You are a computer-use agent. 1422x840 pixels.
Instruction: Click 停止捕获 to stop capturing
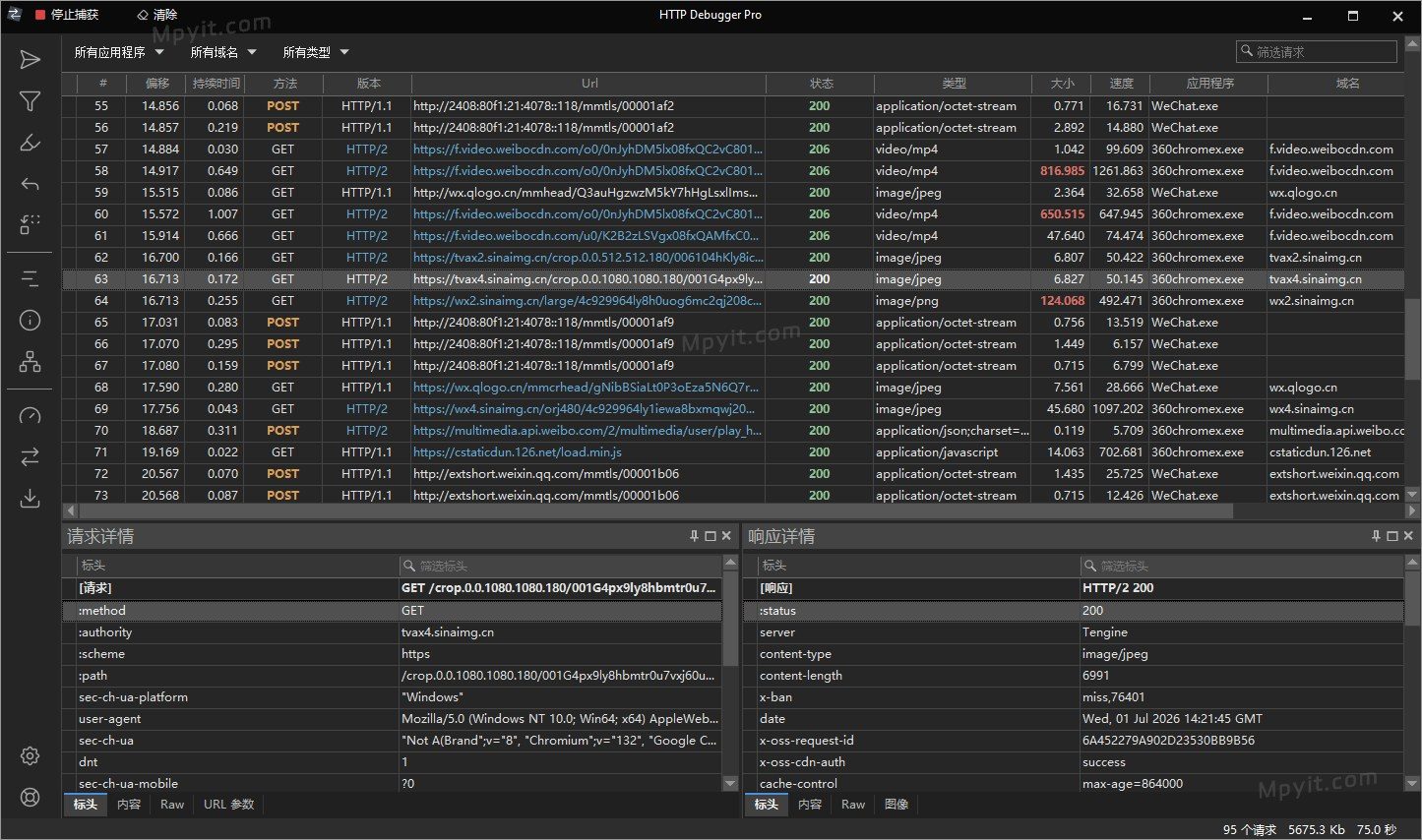tap(67, 15)
